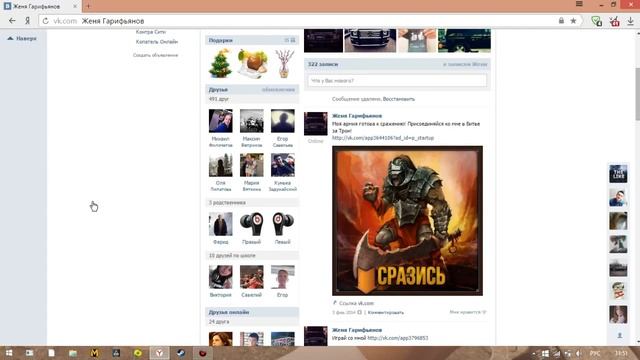The image size is (640, 360).
Task: Open the Yandex browser taskbar icon
Action: pos(159,353)
